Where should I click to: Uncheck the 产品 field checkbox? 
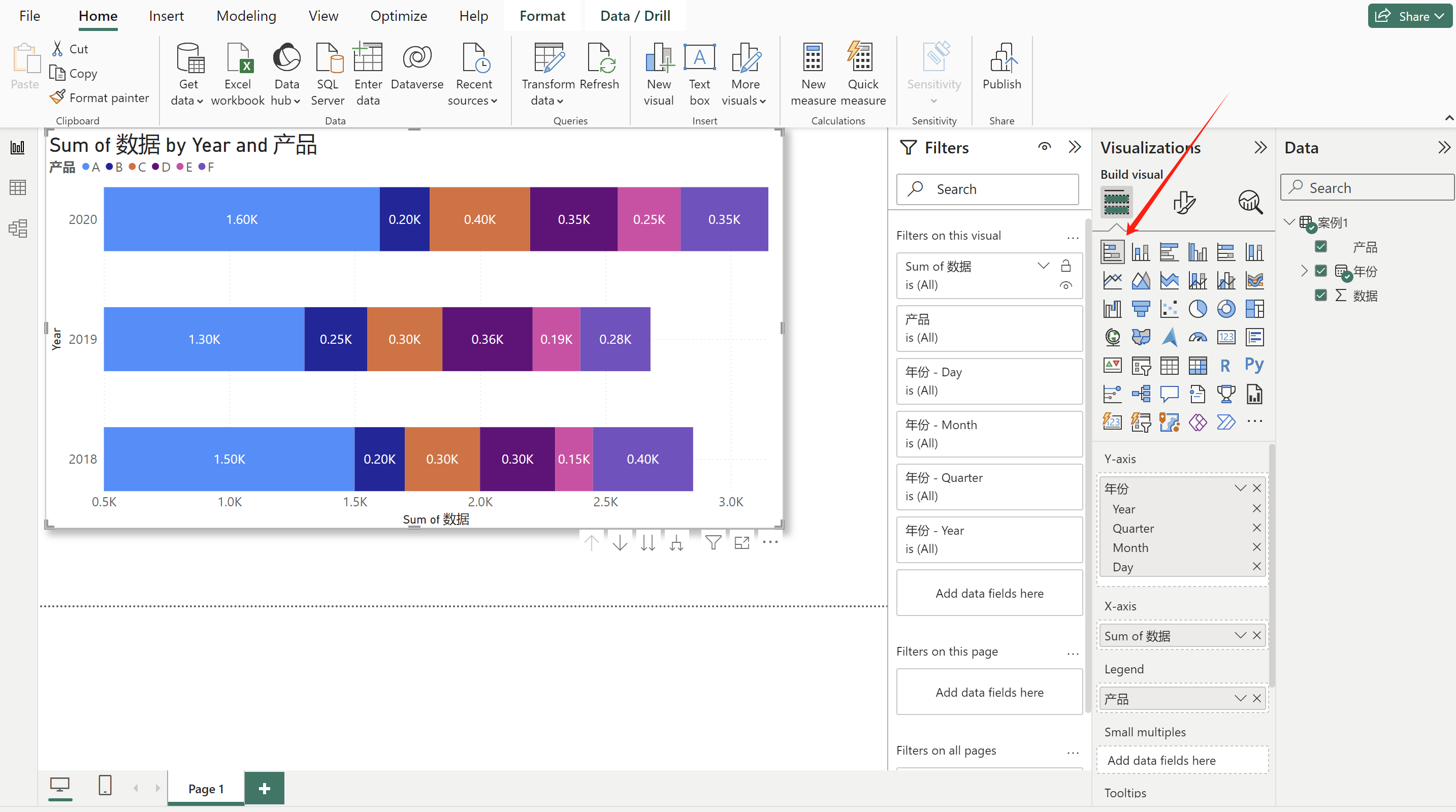1321,246
